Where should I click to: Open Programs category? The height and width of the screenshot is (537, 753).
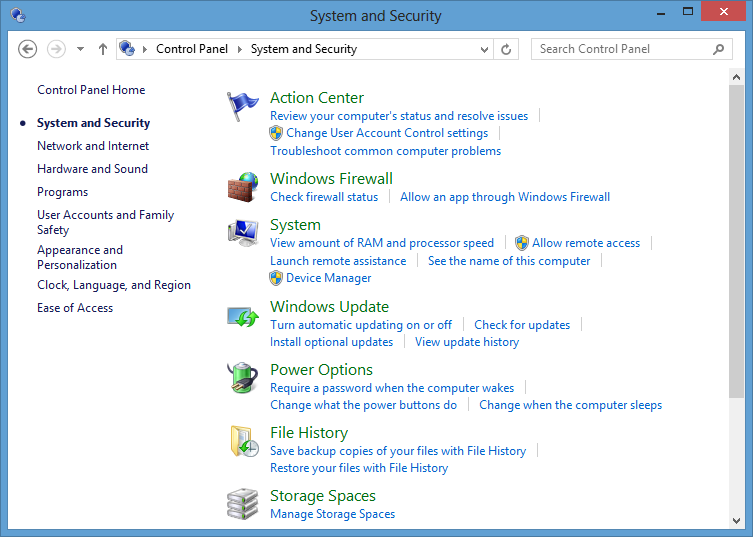[62, 192]
